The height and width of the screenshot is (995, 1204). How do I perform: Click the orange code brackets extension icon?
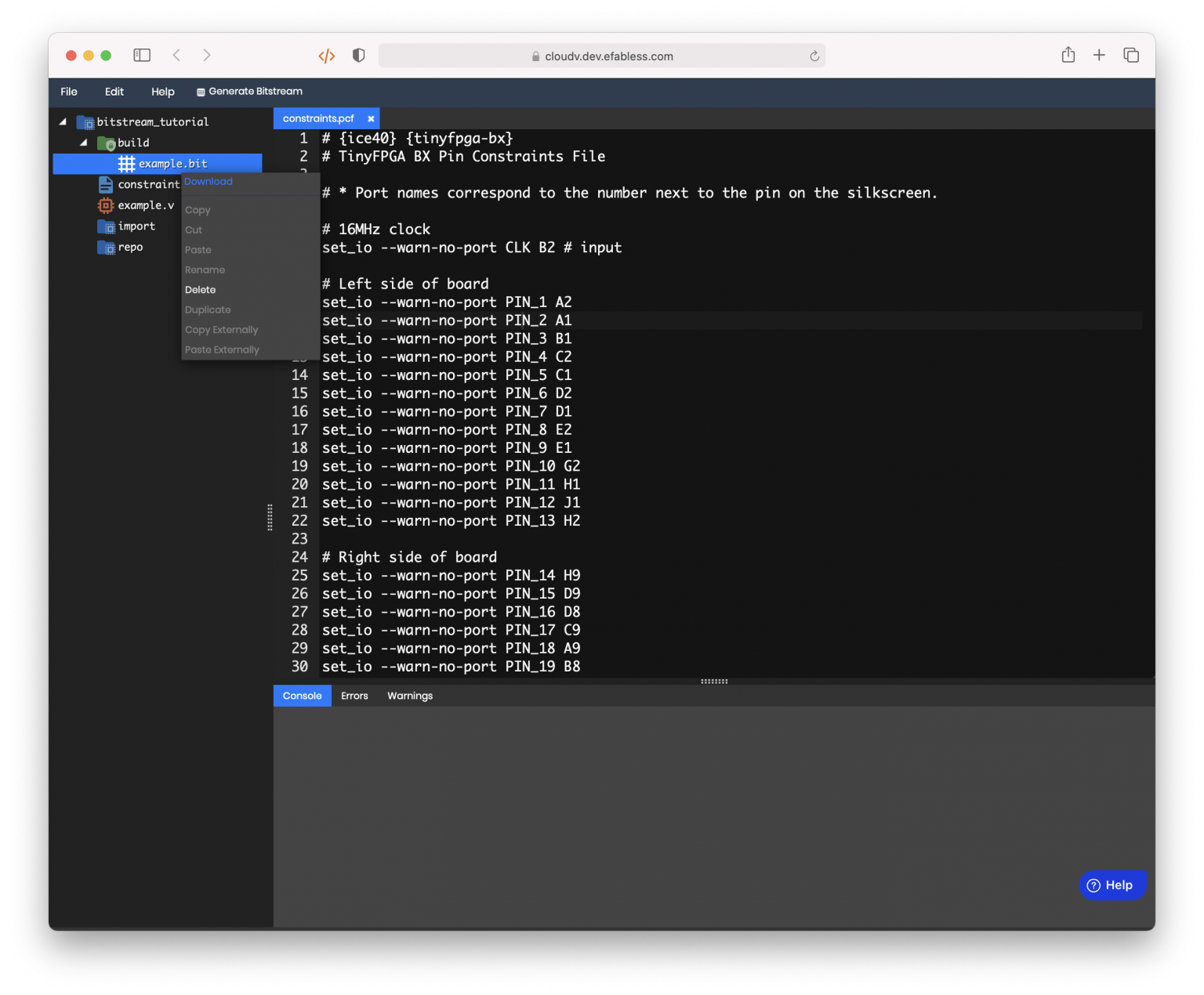tap(327, 56)
